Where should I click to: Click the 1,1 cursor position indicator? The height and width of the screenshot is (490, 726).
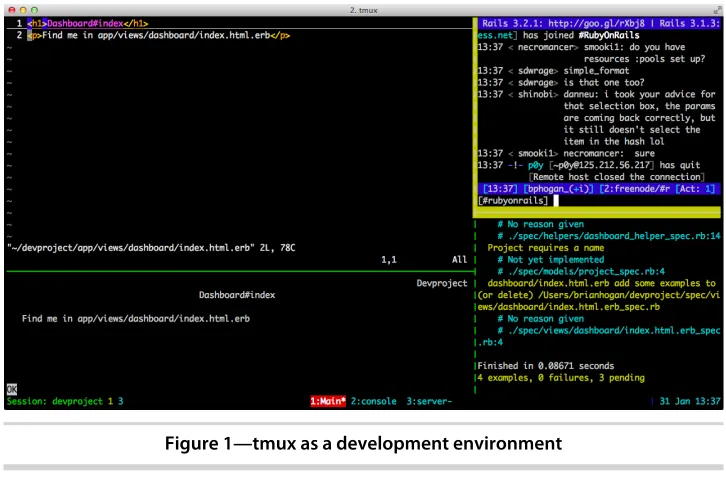tap(389, 259)
